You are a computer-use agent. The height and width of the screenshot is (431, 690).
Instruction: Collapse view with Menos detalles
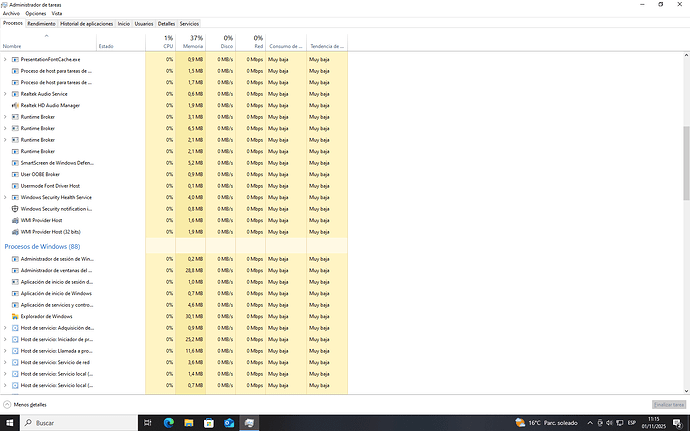[x=29, y=405]
